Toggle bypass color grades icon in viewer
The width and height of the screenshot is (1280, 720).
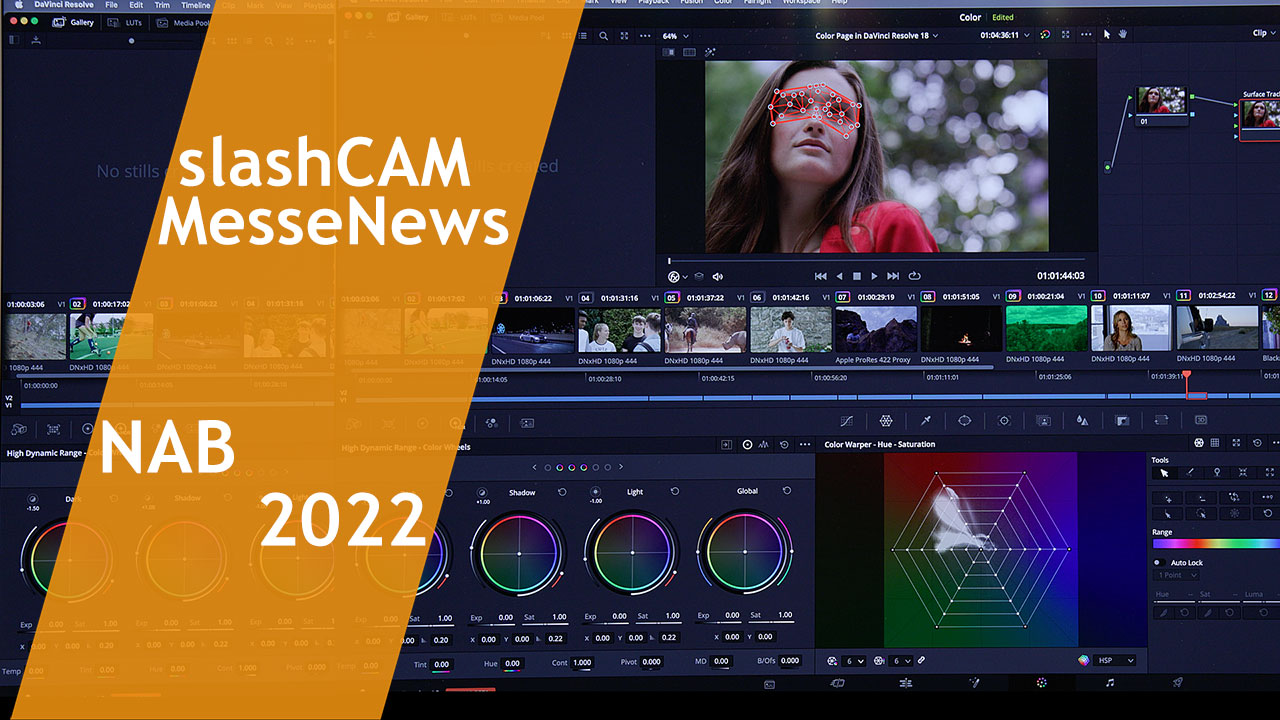point(1044,34)
